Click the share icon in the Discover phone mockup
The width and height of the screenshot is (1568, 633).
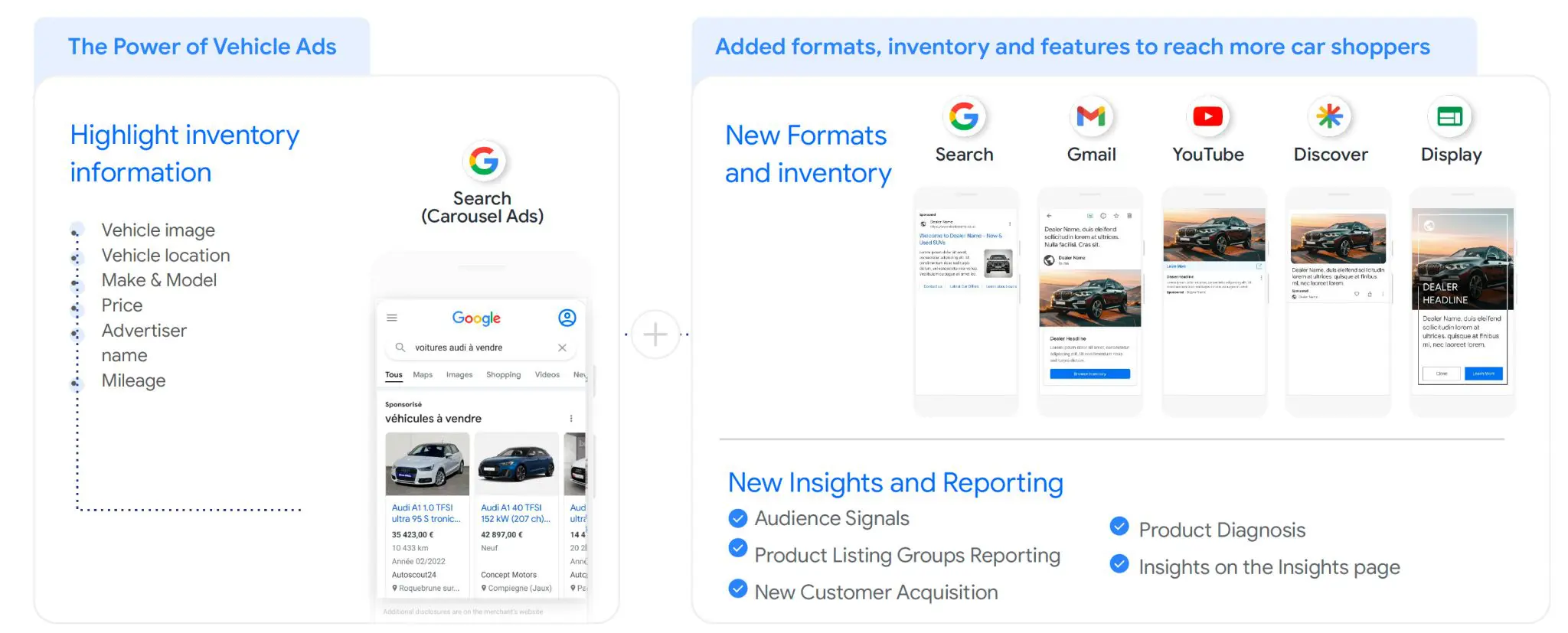[x=1370, y=294]
